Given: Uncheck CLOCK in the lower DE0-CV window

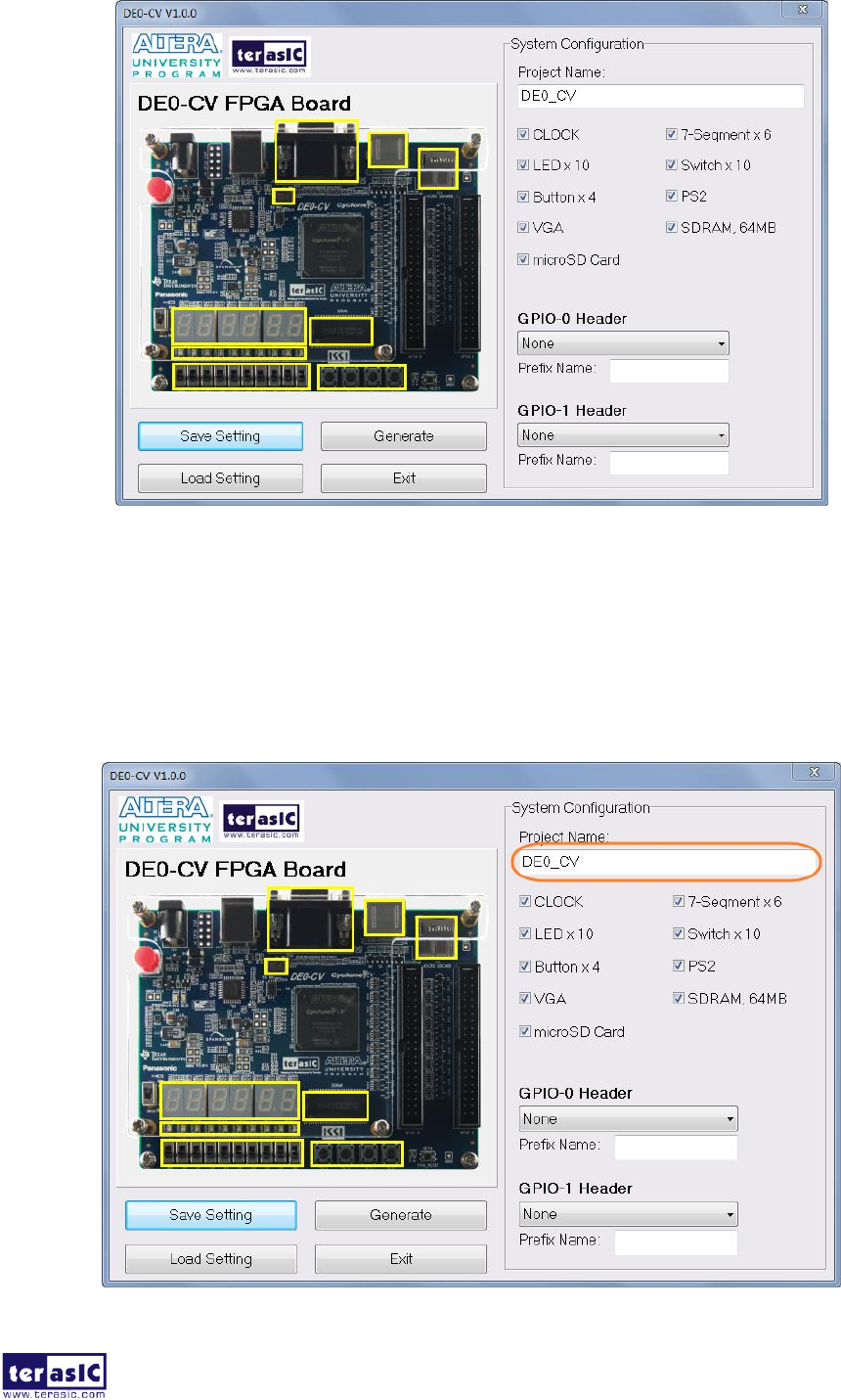Looking at the screenshot, I should [x=525, y=902].
